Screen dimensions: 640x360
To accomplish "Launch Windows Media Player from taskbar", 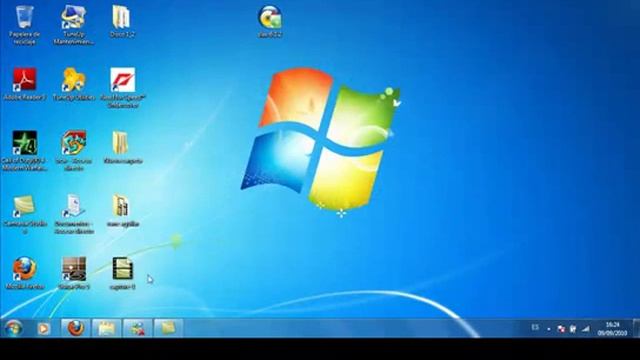I will point(44,329).
